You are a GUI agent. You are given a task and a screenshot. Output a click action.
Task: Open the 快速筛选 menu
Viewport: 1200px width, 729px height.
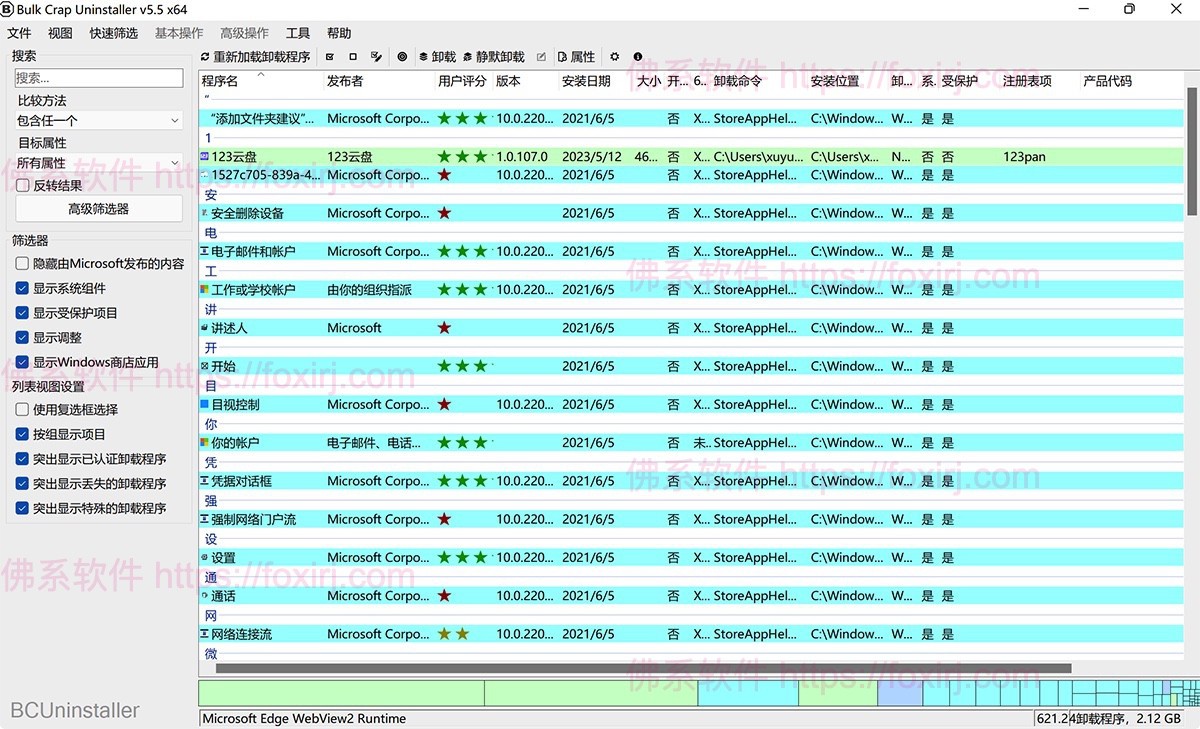click(x=114, y=33)
